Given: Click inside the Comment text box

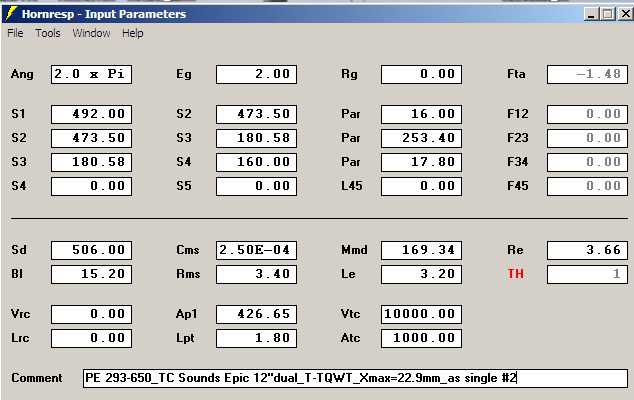Looking at the screenshot, I should pos(355,379).
